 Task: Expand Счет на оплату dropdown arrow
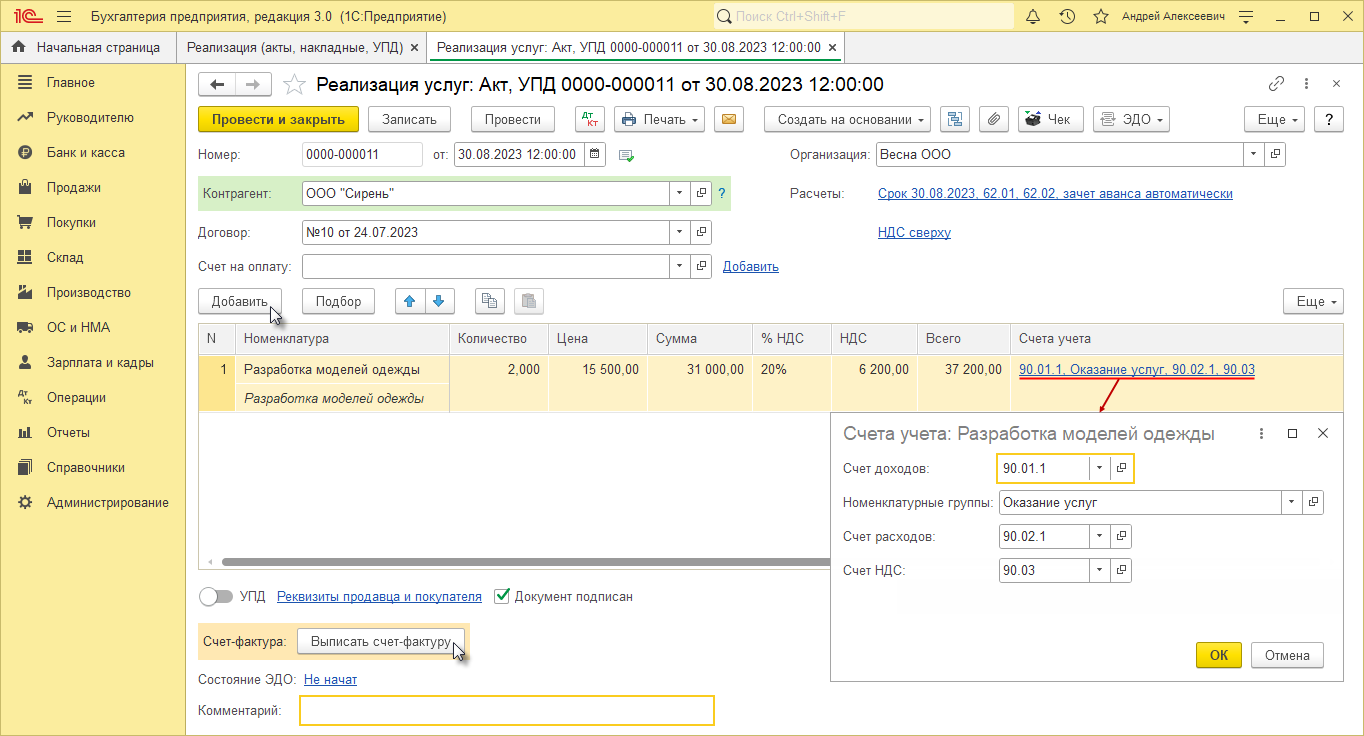[679, 266]
